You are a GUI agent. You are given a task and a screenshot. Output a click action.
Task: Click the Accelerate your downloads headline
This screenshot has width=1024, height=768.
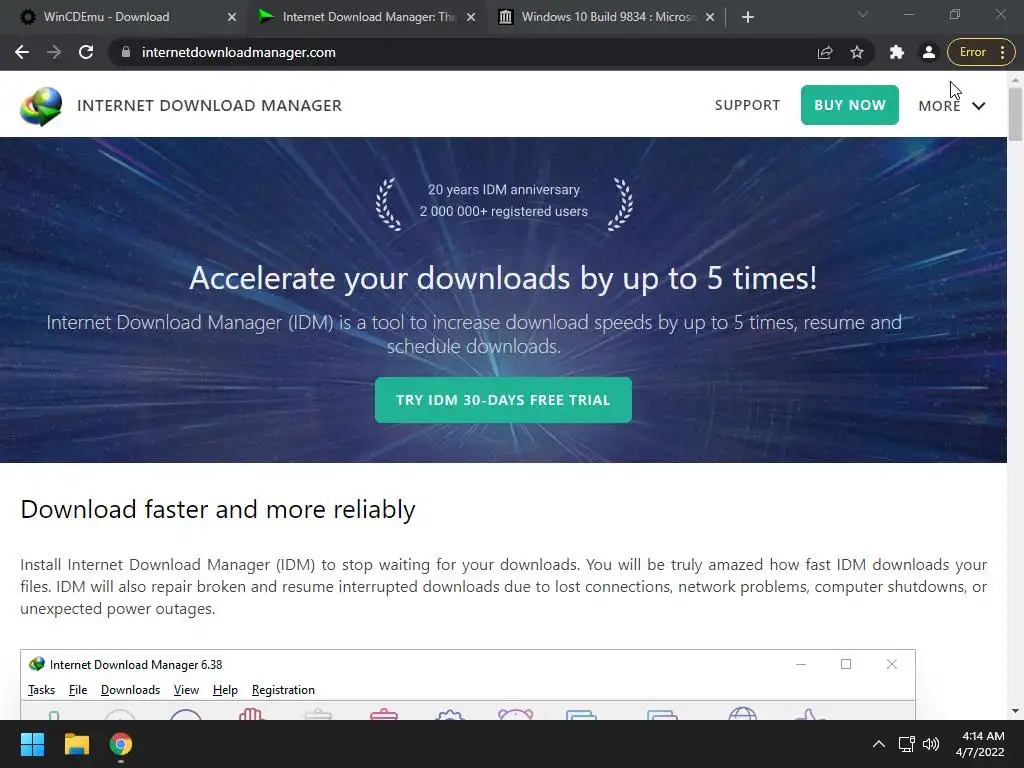503,279
